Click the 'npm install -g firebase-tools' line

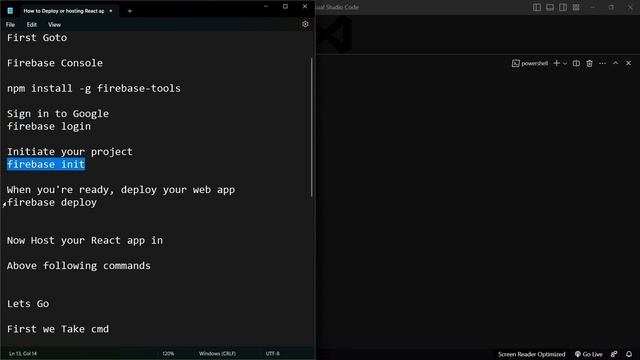93,89
